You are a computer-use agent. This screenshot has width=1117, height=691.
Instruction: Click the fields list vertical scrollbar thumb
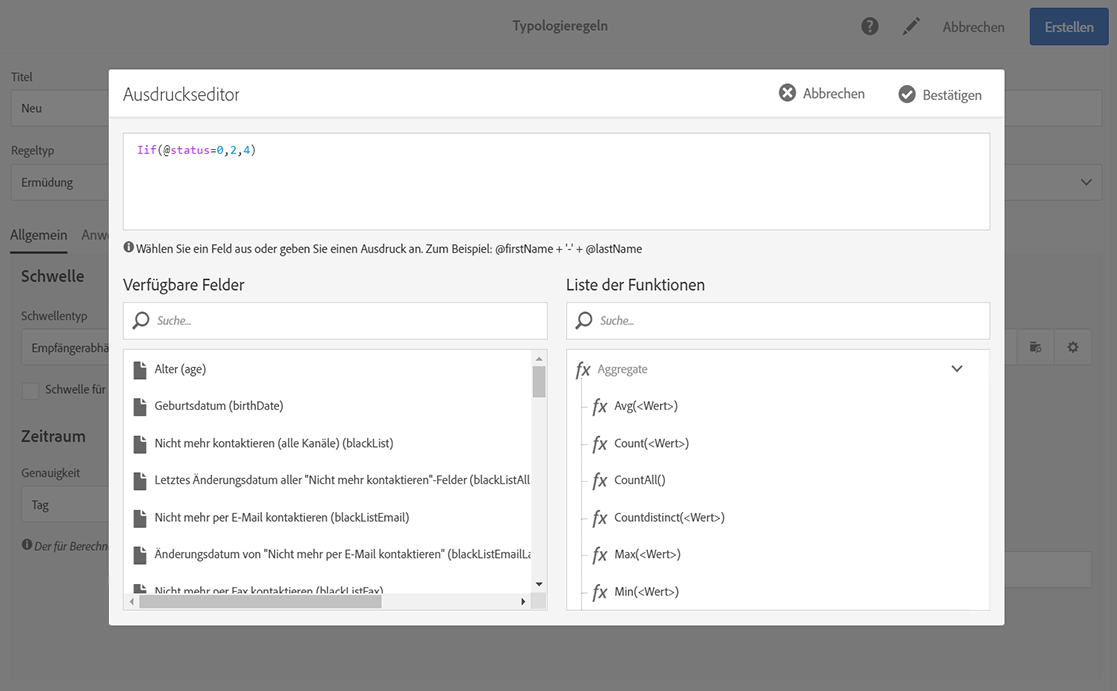coord(539,381)
